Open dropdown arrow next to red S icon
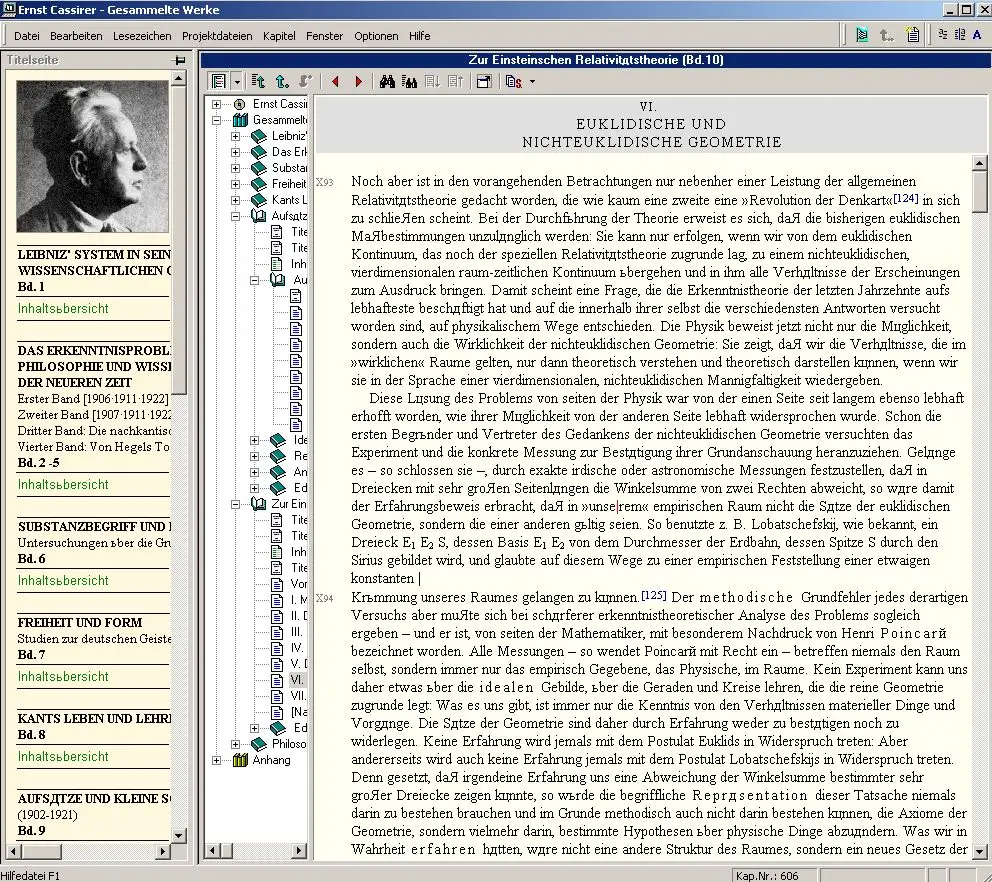This screenshot has height=882, width=992. click(x=532, y=82)
